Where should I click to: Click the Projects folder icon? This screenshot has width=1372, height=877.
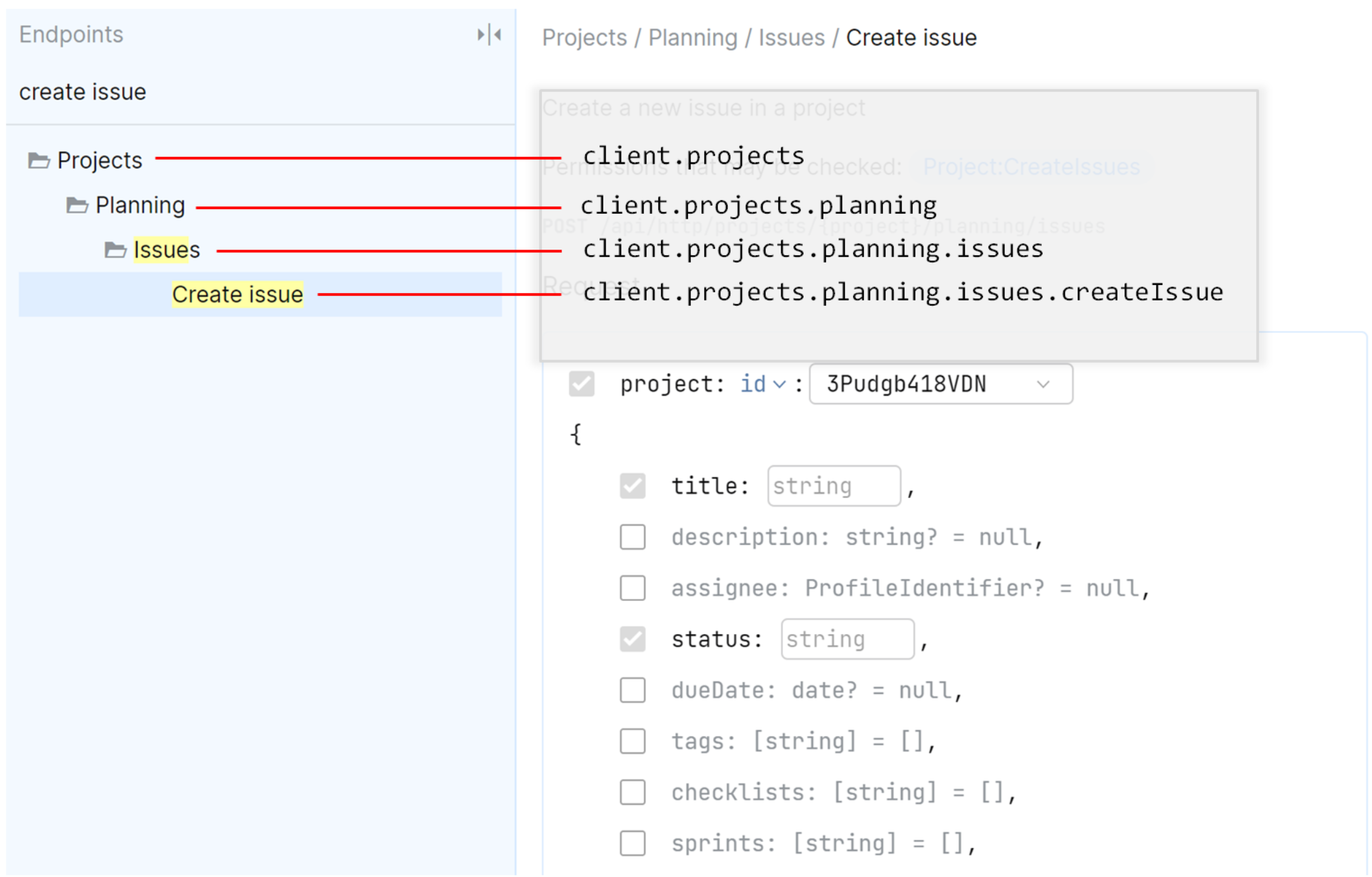click(39, 160)
